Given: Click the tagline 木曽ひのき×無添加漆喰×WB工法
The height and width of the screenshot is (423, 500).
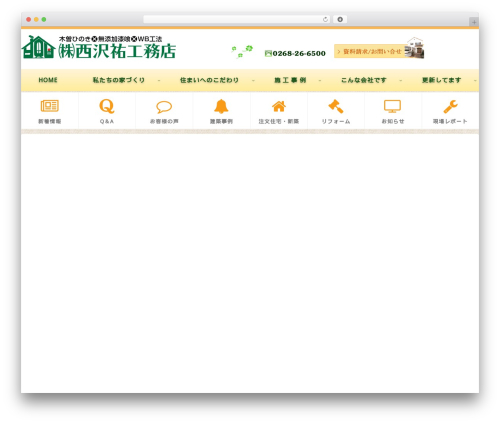Looking at the screenshot, I should click(x=110, y=39).
